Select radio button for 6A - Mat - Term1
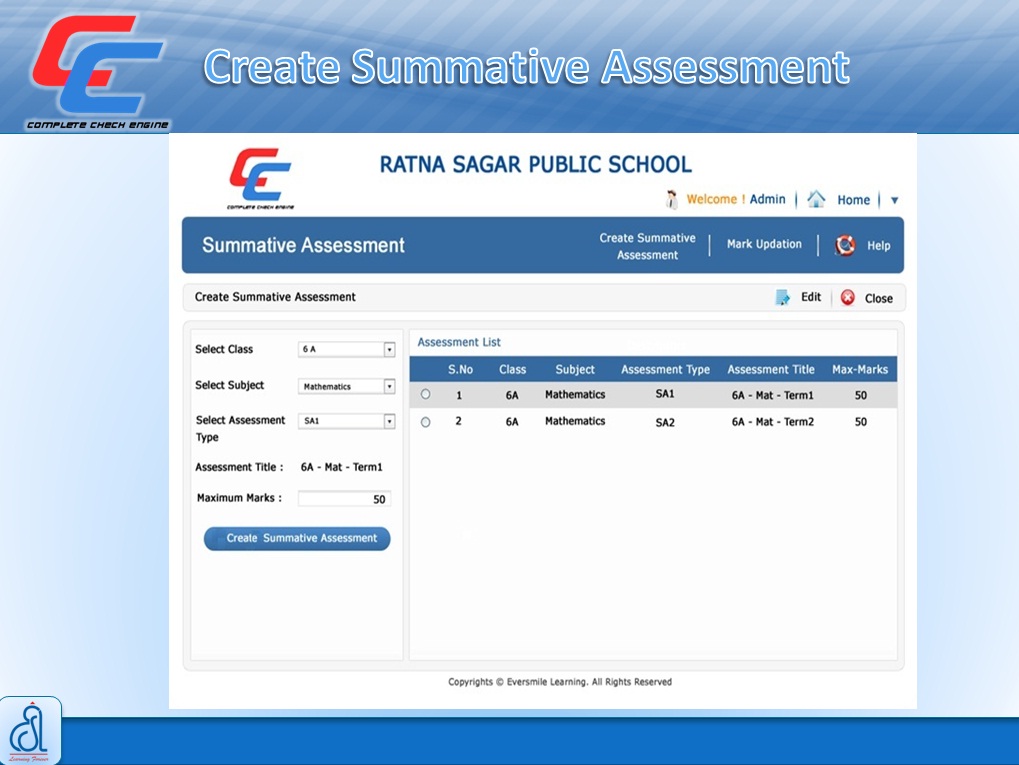Screen dimensions: 1019x765 click(x=426, y=394)
